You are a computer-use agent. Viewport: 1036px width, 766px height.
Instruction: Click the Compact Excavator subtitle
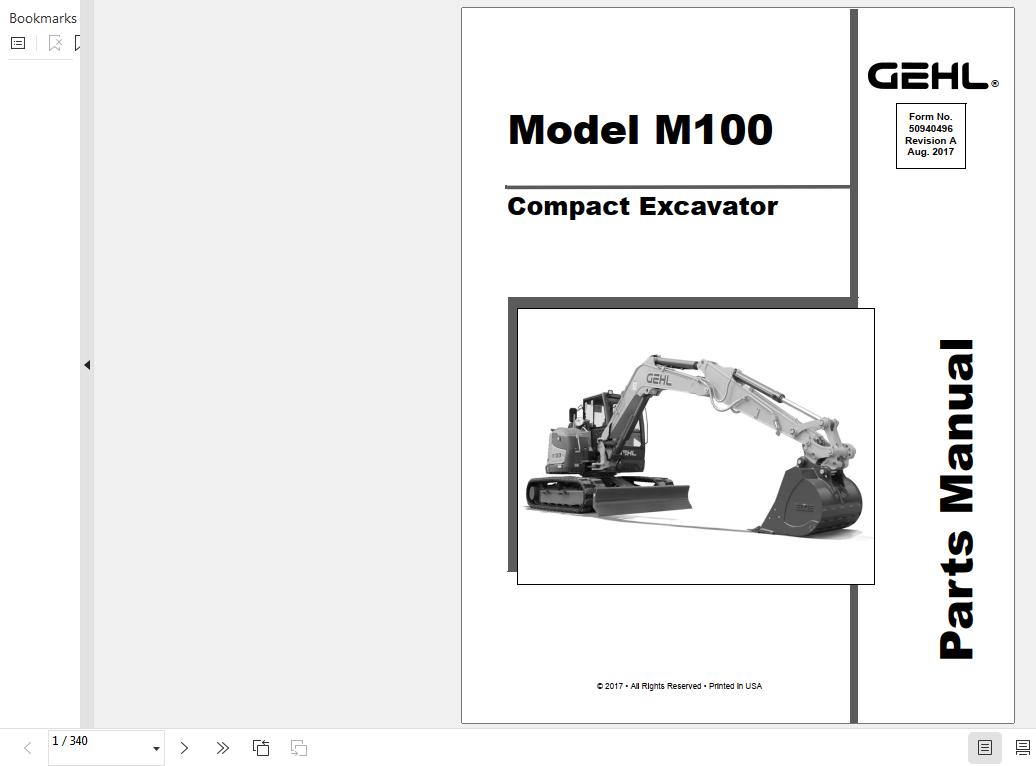click(642, 206)
